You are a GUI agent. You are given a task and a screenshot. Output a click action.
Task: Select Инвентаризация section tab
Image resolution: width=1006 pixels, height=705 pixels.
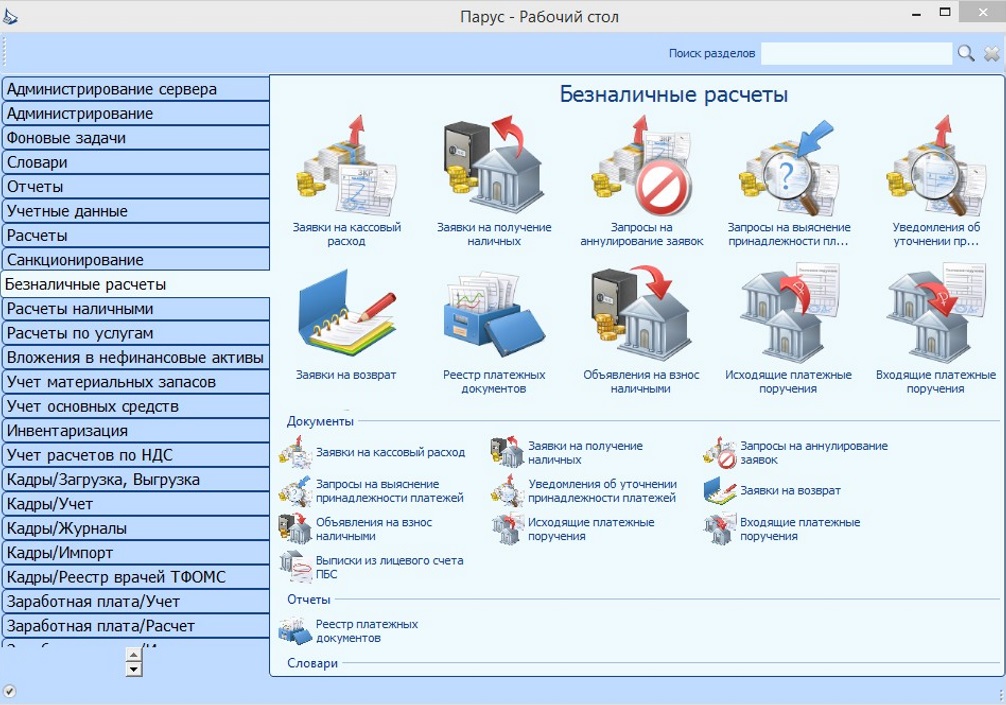pos(135,430)
